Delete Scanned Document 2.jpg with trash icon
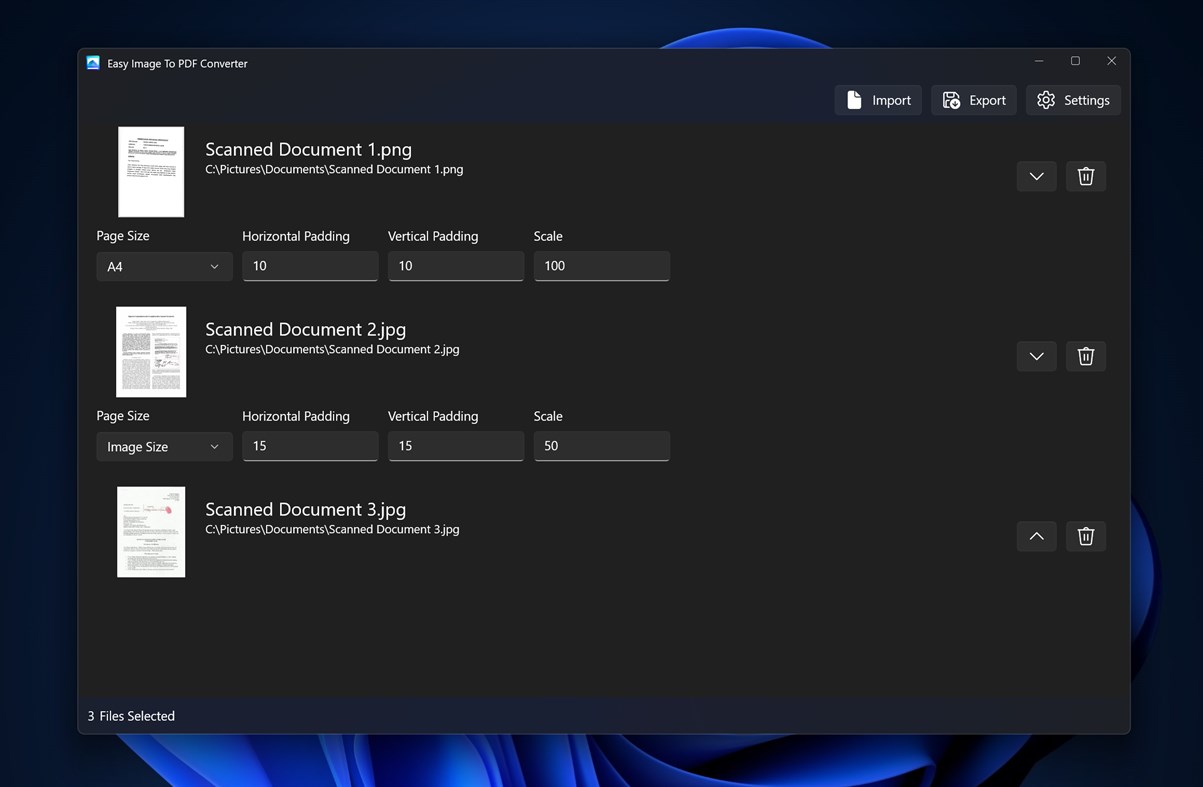1203x787 pixels. (x=1085, y=356)
